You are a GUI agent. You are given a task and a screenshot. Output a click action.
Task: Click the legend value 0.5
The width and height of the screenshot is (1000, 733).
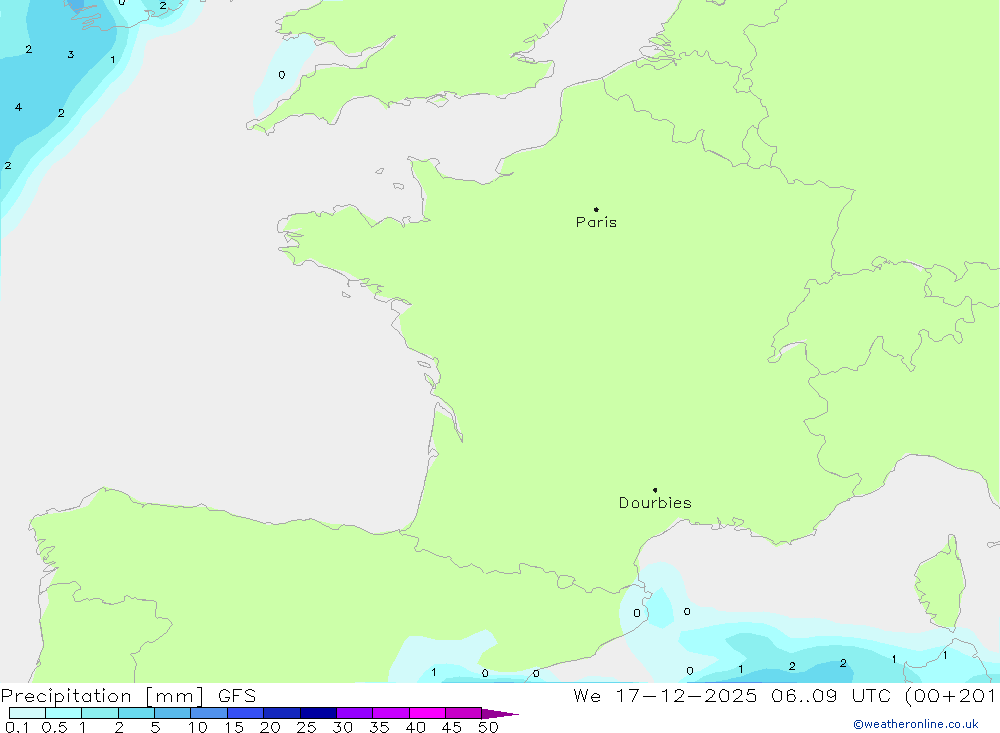(54, 727)
